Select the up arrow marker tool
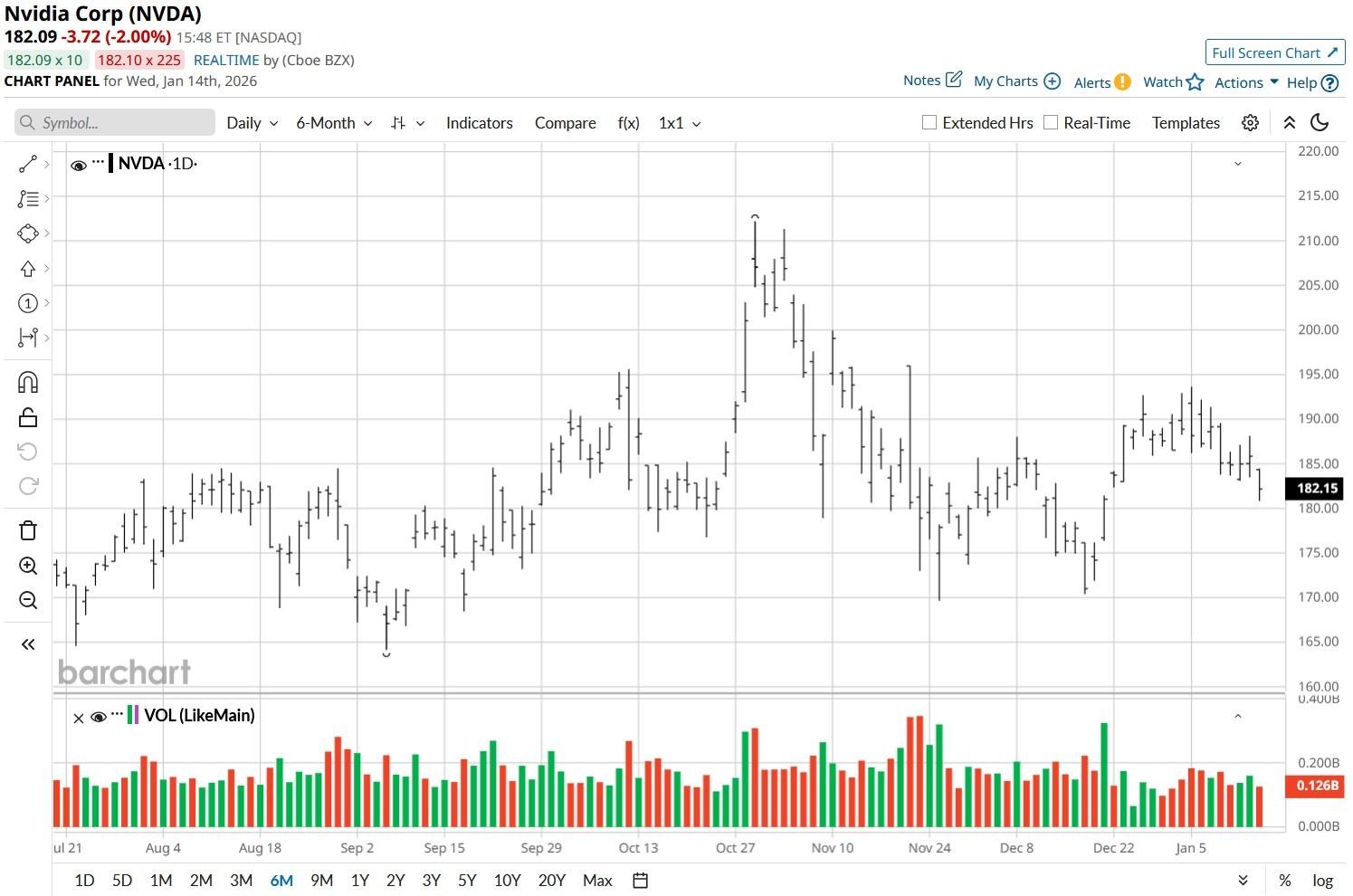Viewport: 1353px width, 896px height. 28,269
